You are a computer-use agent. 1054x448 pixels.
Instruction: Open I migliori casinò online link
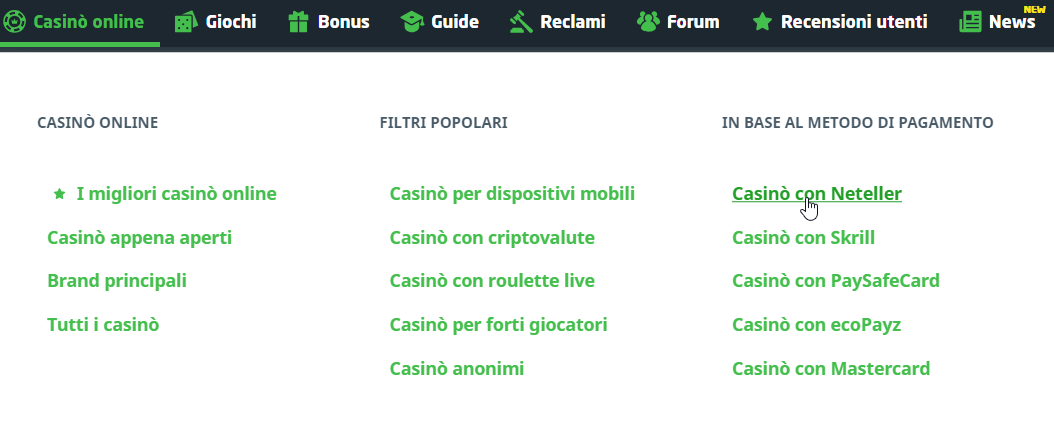coord(176,194)
